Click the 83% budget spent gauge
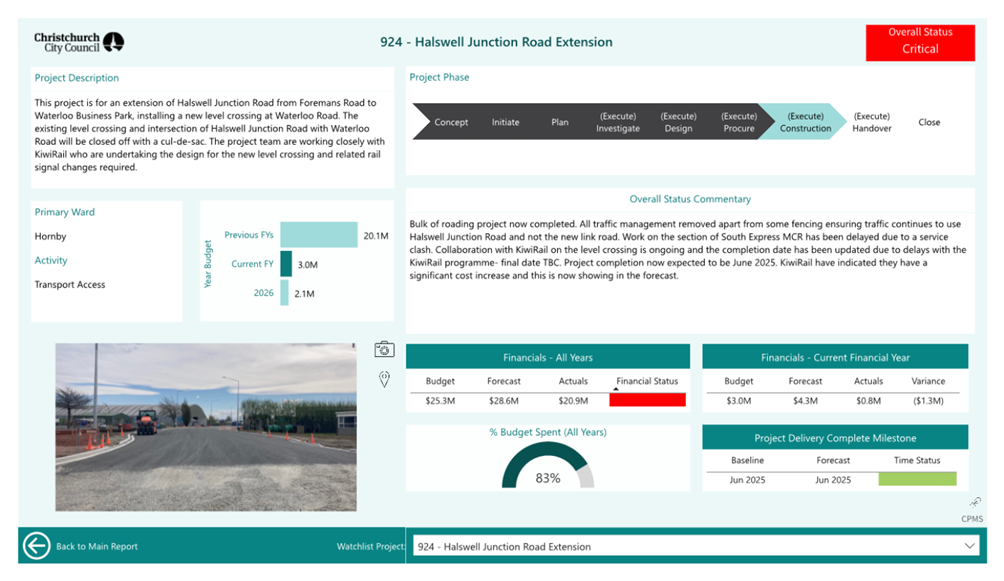The width and height of the screenshot is (1004, 581). point(547,465)
